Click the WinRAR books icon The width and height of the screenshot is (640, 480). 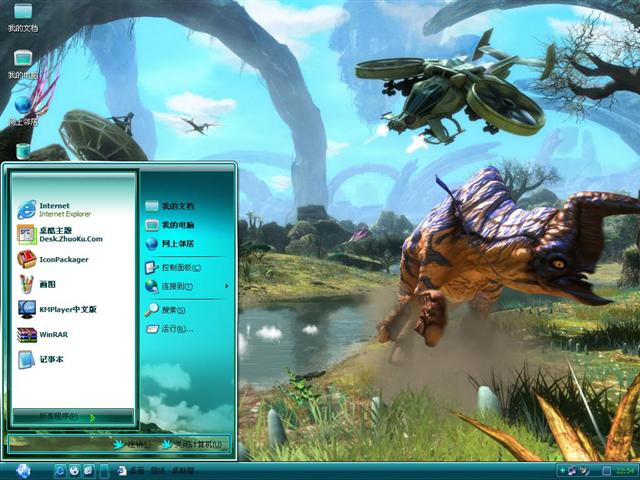27,335
